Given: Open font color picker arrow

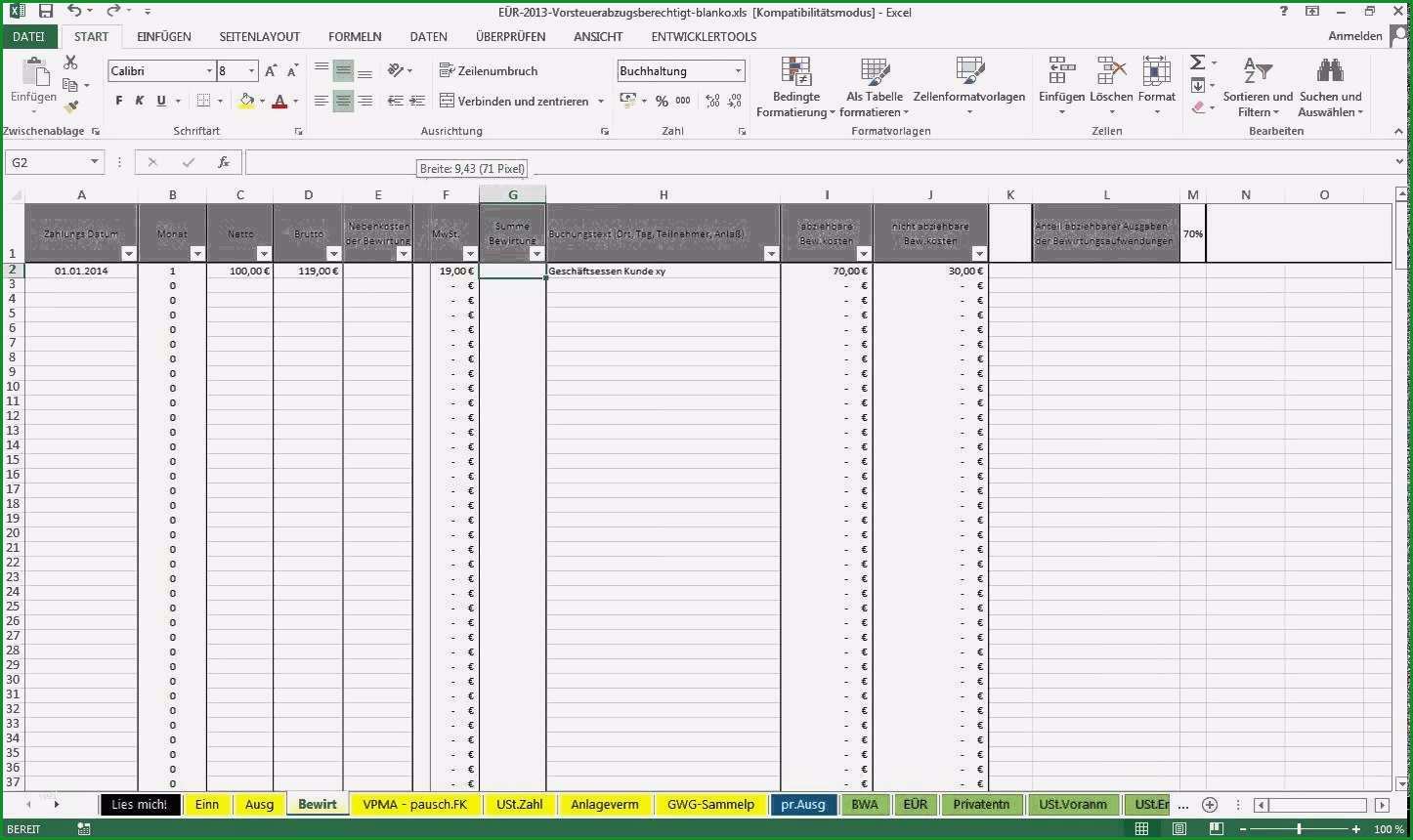Looking at the screenshot, I should [296, 101].
